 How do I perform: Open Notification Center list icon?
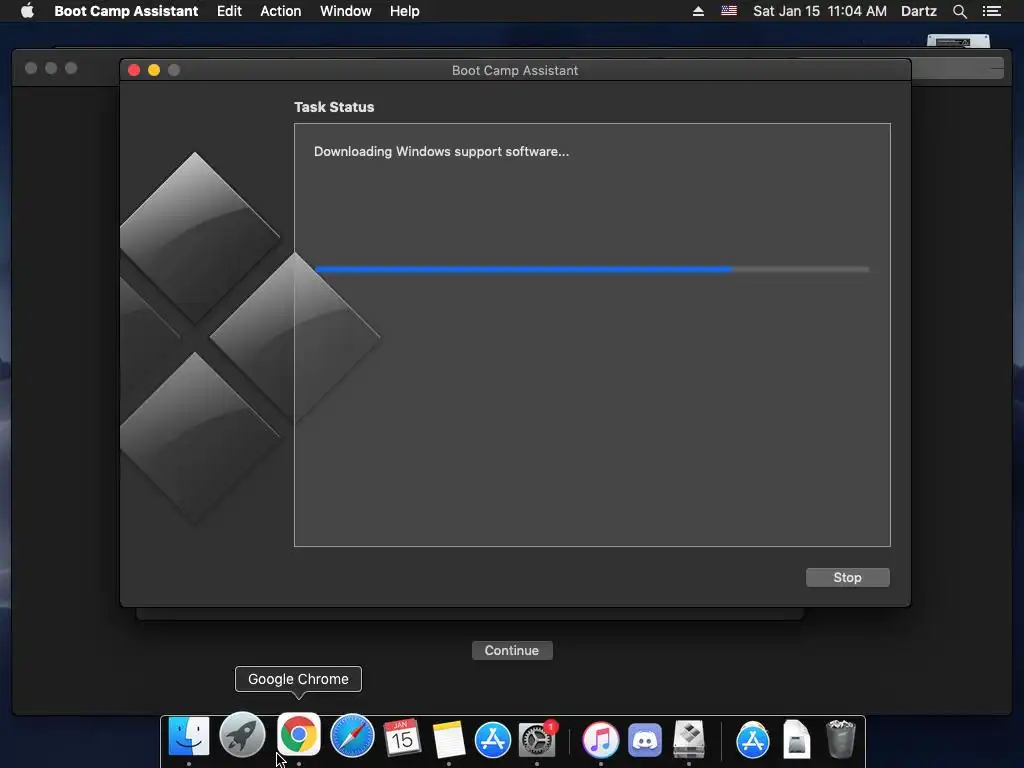point(991,11)
